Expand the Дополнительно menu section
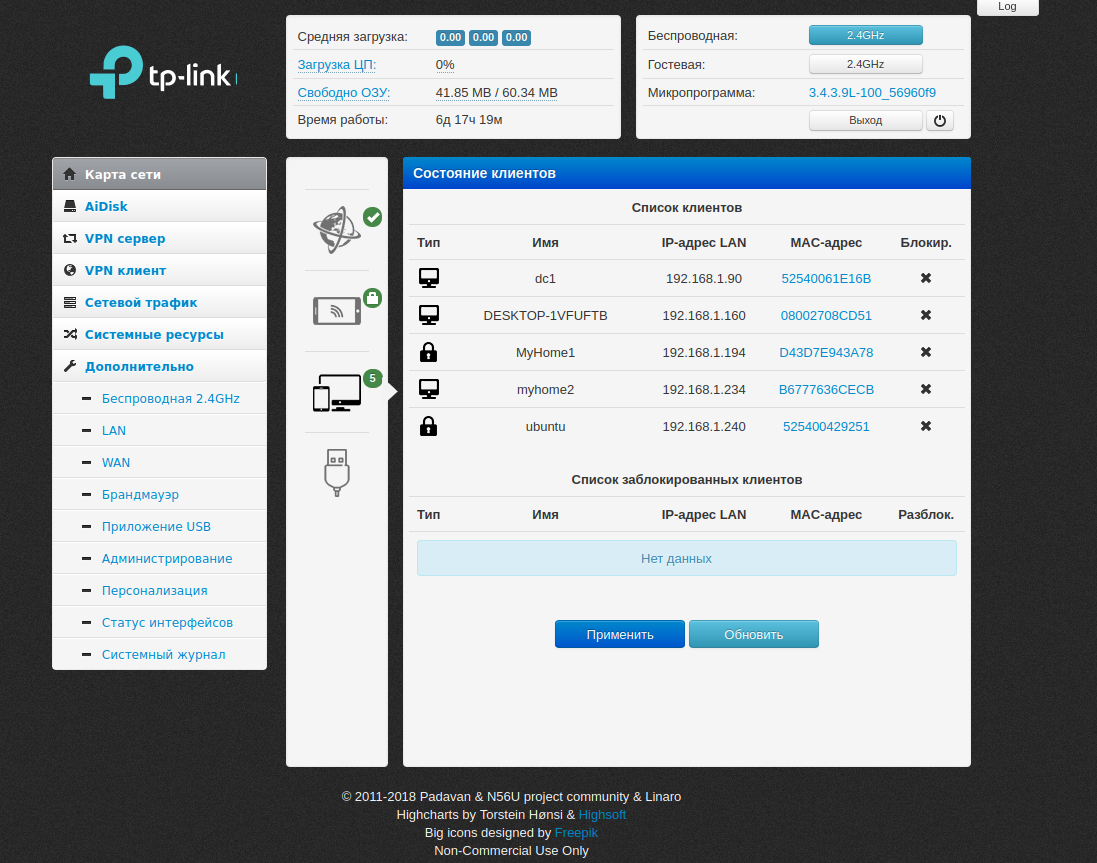Viewport: 1097px width, 863px height. point(139,366)
